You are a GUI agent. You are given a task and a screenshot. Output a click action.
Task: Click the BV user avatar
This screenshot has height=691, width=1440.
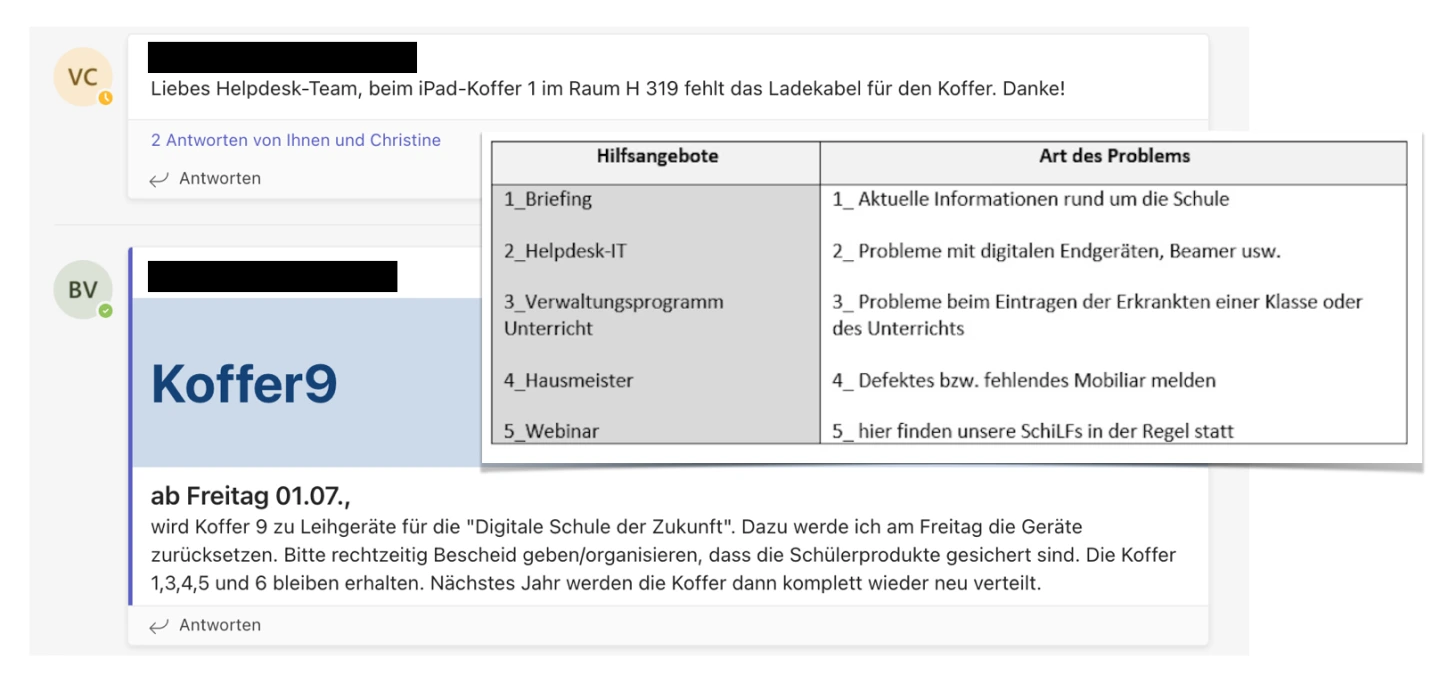pos(82,290)
